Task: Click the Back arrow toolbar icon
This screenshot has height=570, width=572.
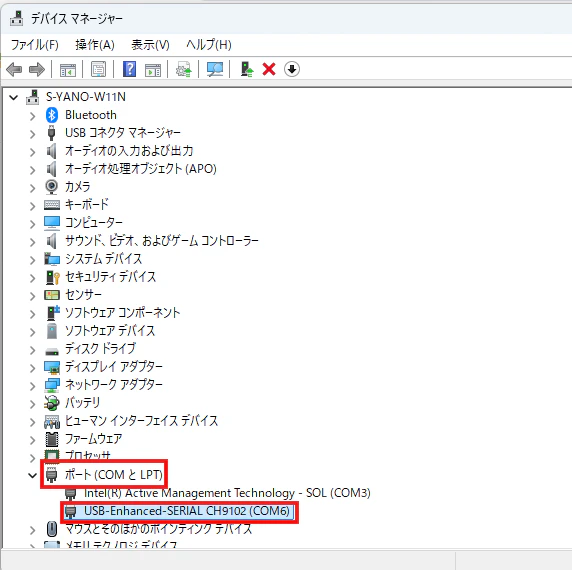Action: coord(14,69)
